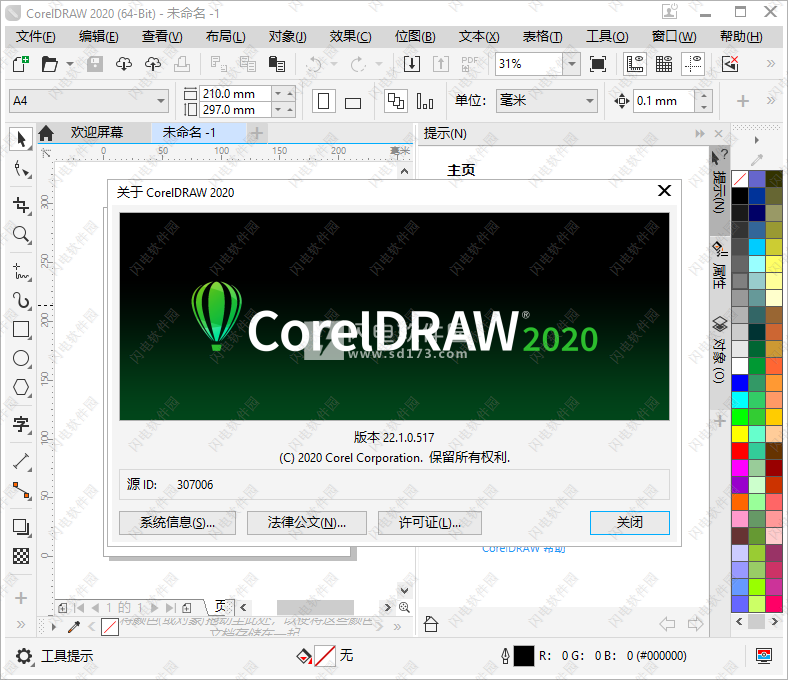Select the Ellipse tool
The image size is (788, 680).
click(x=21, y=359)
